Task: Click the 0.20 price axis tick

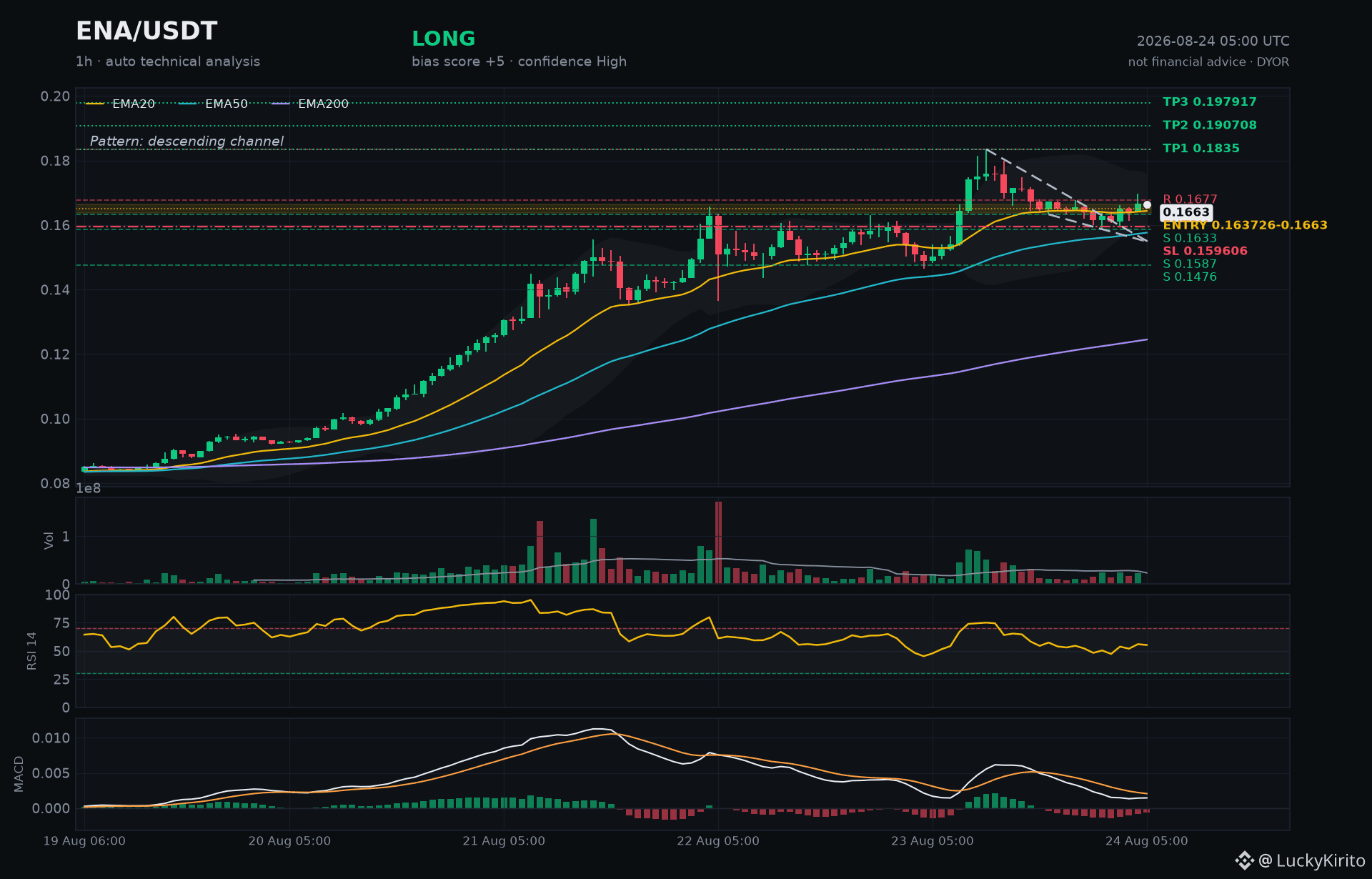Action: click(x=55, y=96)
